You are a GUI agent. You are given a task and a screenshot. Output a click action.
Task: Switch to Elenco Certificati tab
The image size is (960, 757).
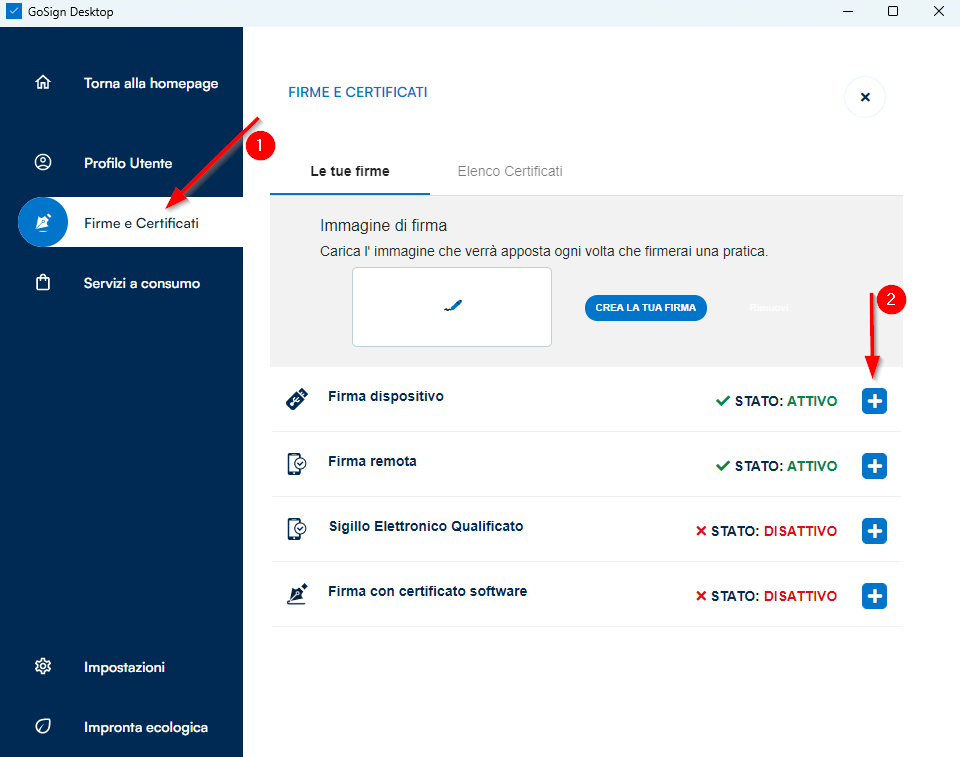pyautogui.click(x=510, y=171)
